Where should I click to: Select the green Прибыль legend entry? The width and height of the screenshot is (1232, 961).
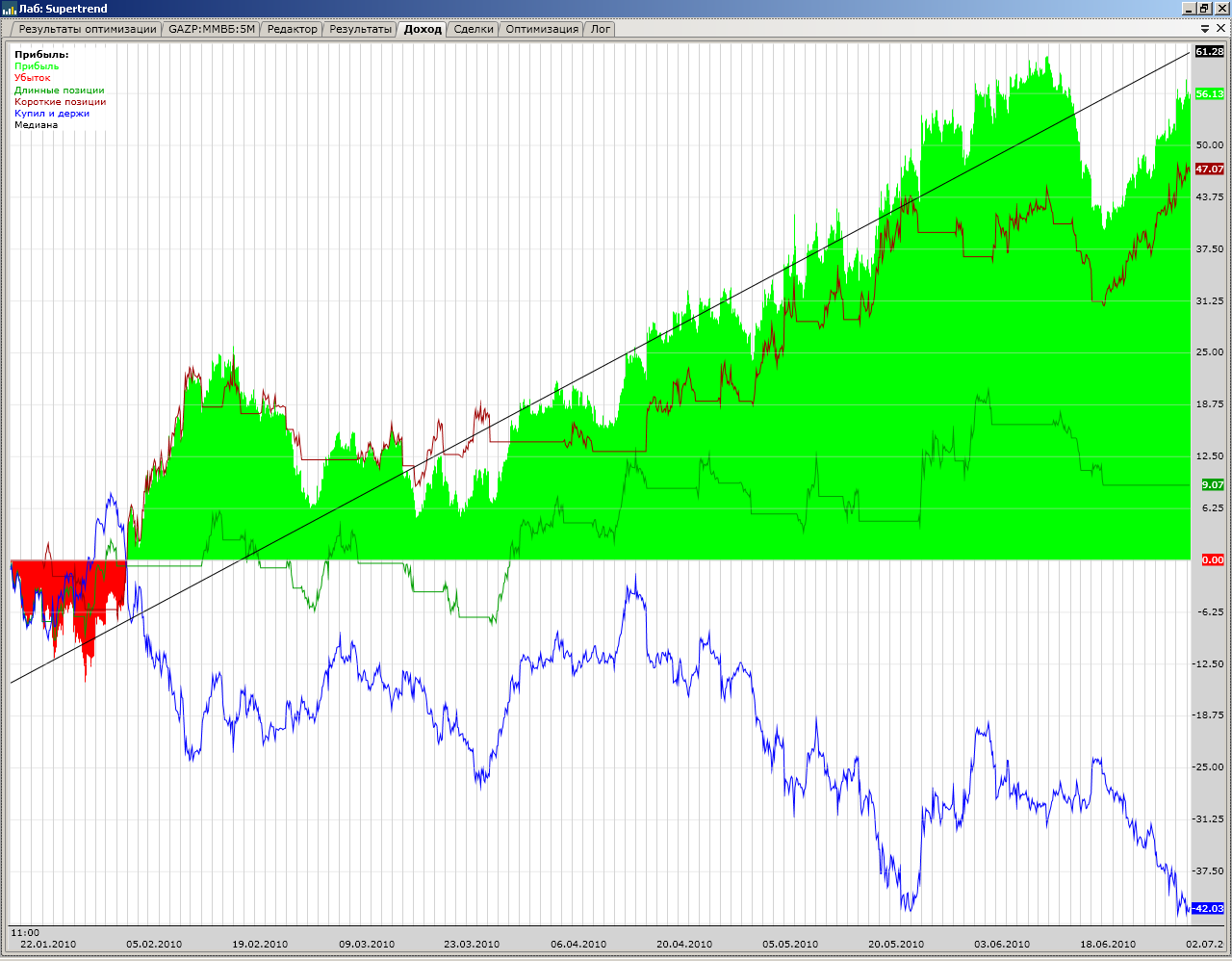click(37, 66)
